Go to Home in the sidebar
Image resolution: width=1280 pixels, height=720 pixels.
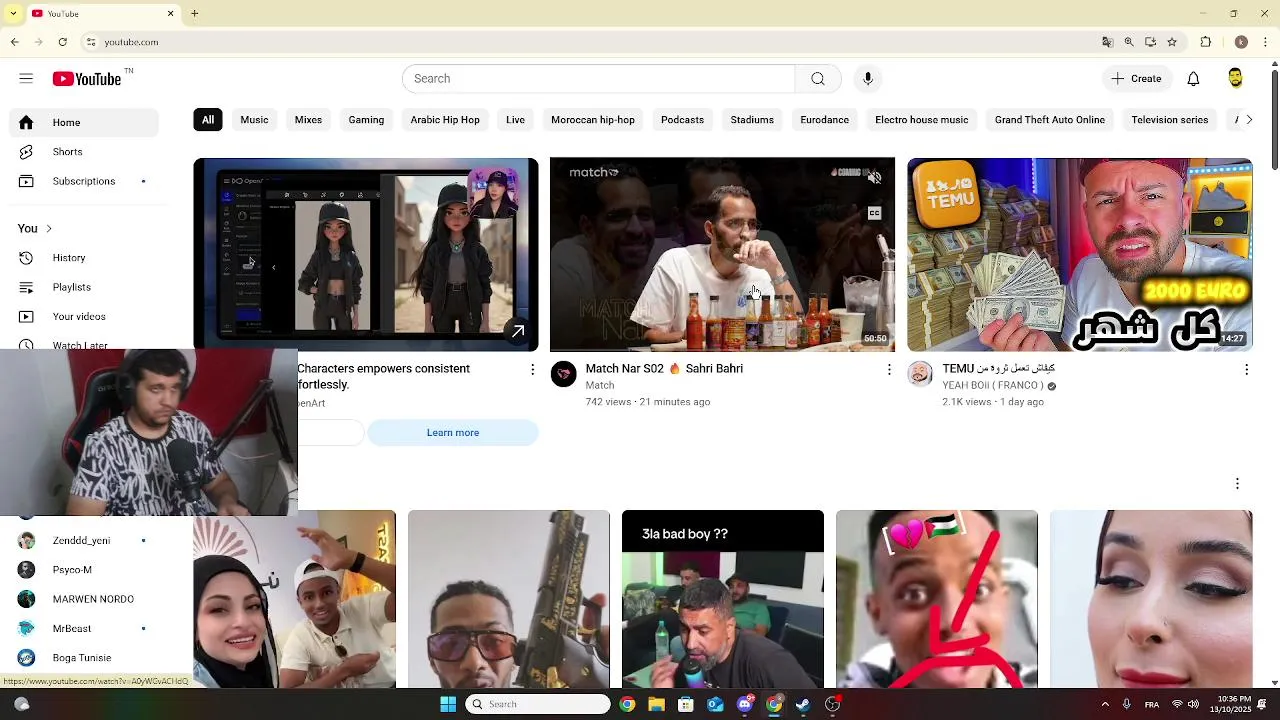[x=84, y=122]
